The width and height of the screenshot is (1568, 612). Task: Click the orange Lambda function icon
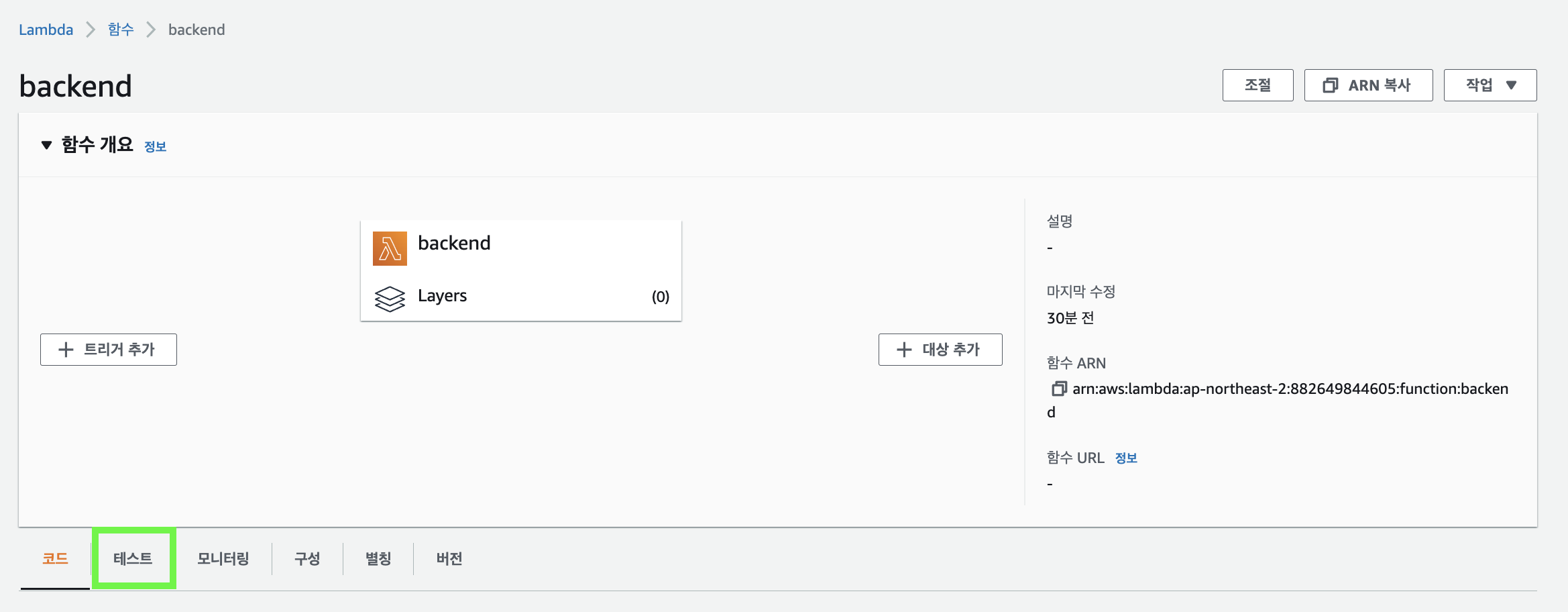point(390,248)
